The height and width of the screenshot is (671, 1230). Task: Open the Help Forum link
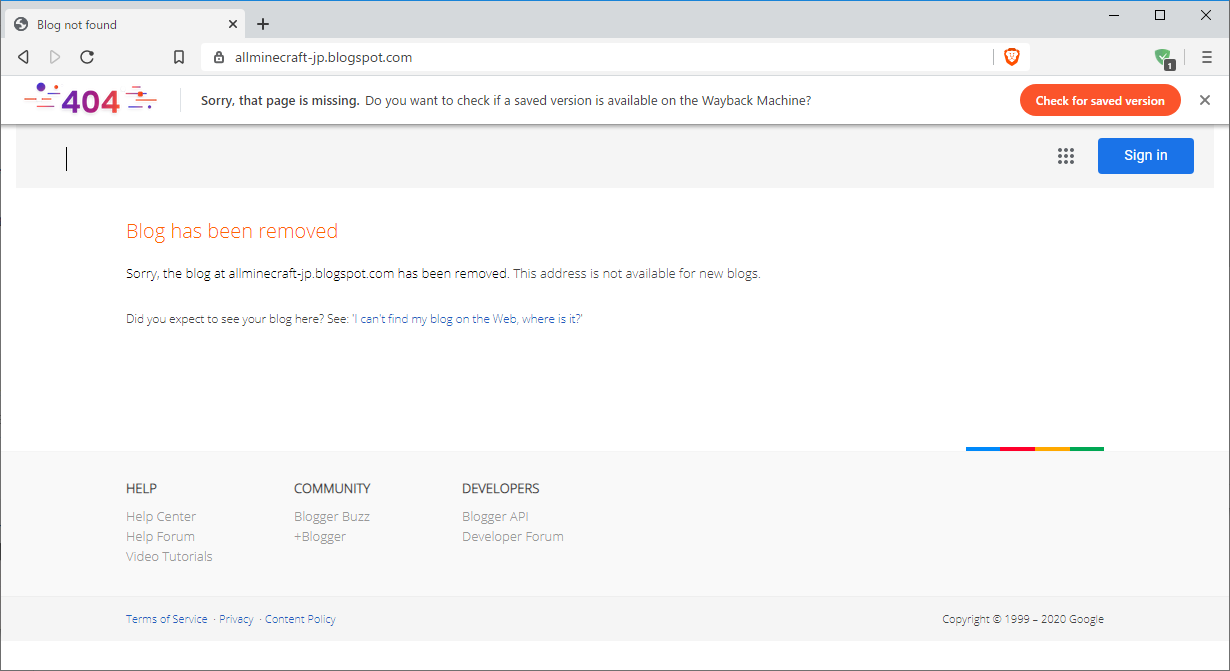(160, 536)
